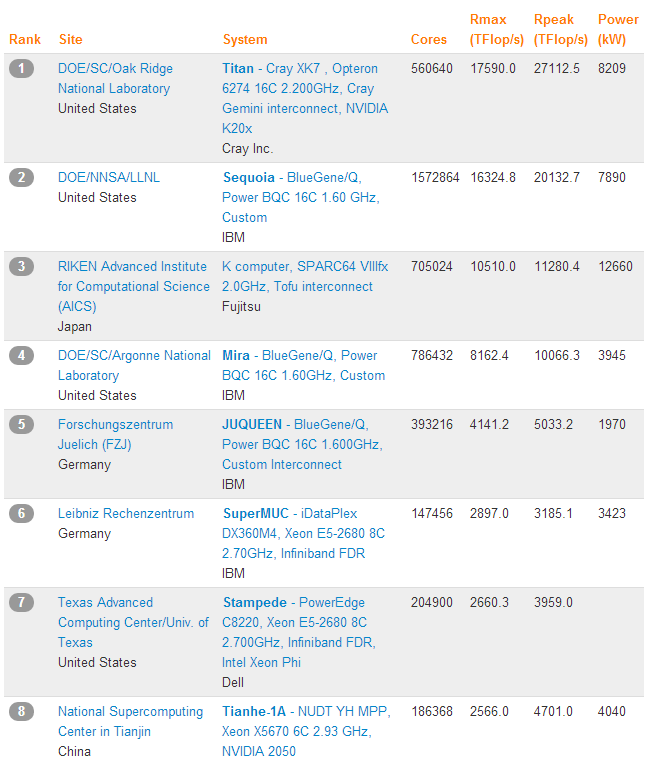Open the Sequoia BlueGene/Q system link
This screenshot has width=669, height=761.
tap(300, 197)
